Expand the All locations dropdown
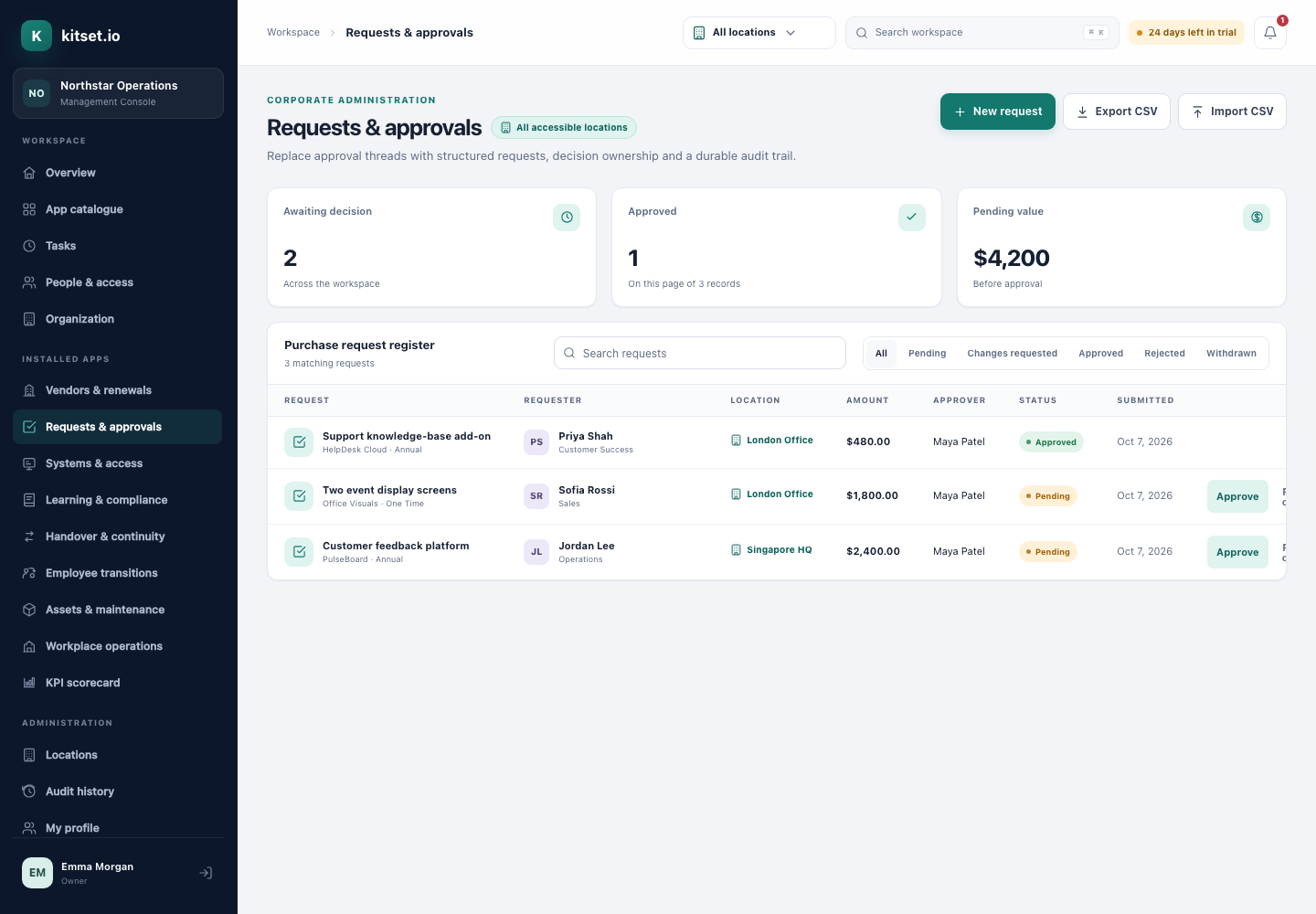This screenshot has width=1316, height=914. point(759,33)
